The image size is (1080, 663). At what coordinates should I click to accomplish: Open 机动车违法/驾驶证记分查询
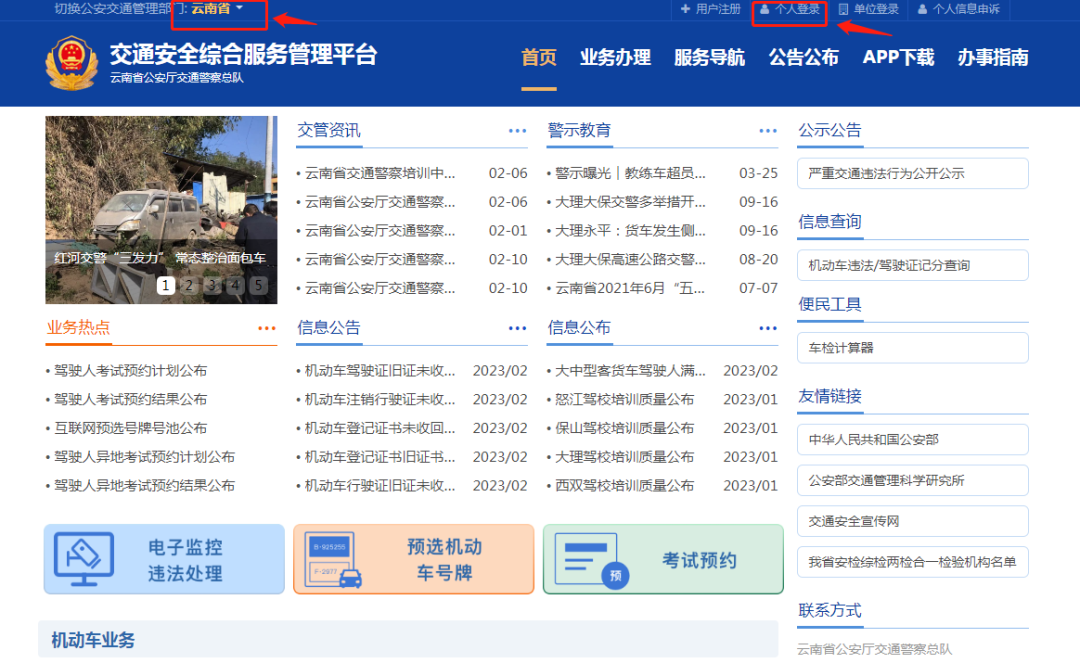(913, 265)
